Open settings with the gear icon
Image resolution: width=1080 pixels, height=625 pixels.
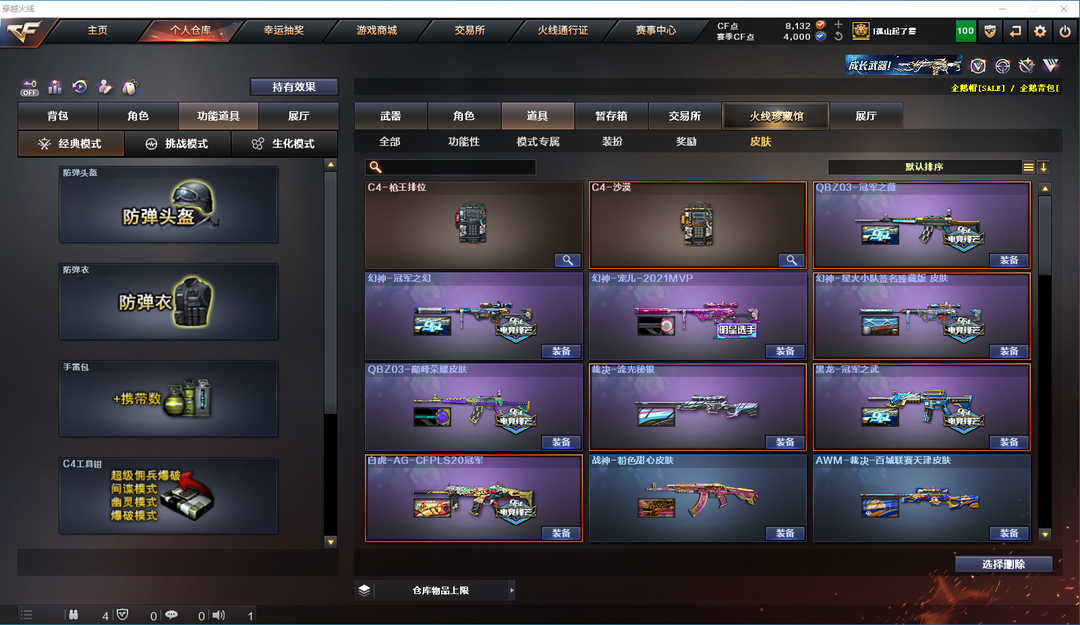pyautogui.click(x=1040, y=31)
